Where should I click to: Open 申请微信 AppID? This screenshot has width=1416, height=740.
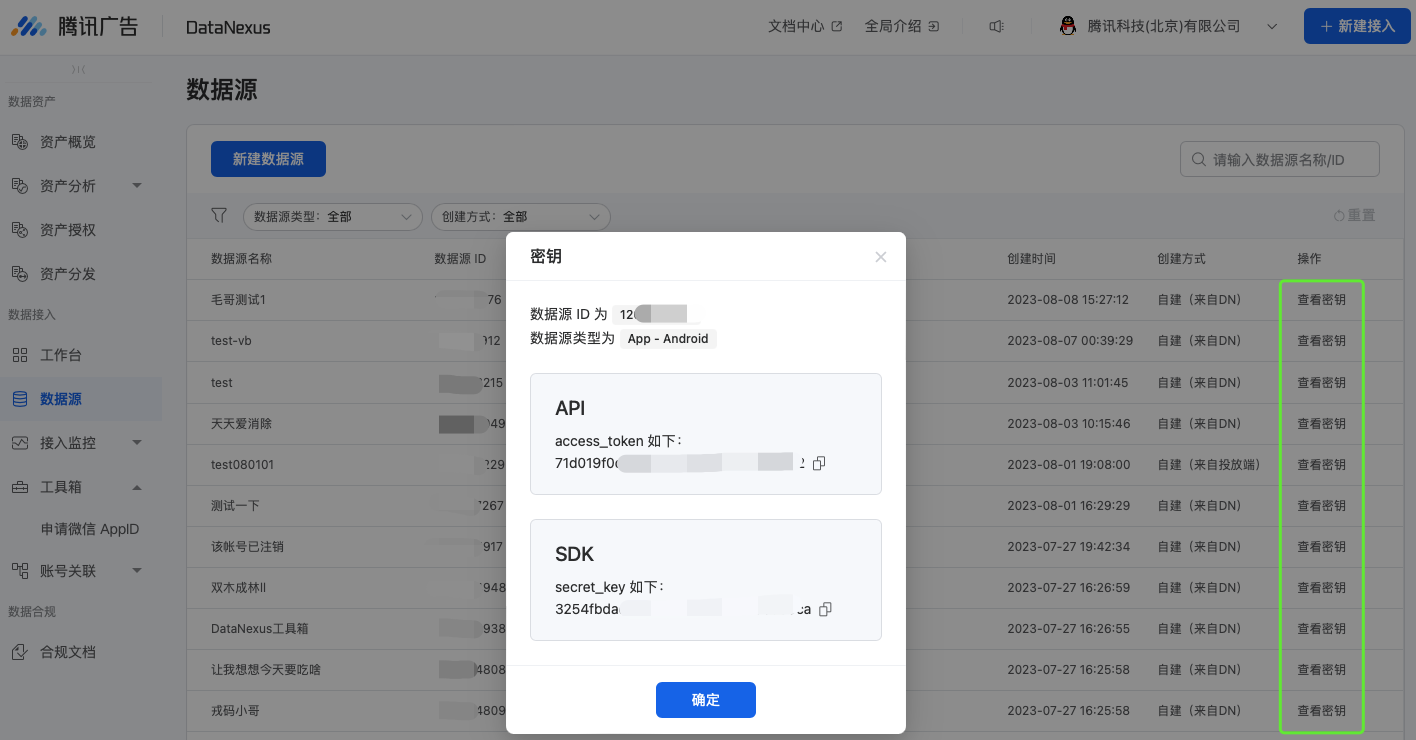90,529
